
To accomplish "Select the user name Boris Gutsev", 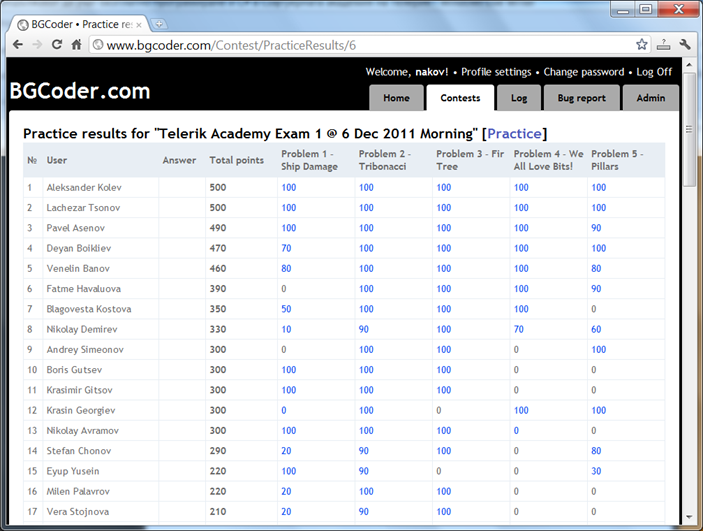I will [x=74, y=370].
